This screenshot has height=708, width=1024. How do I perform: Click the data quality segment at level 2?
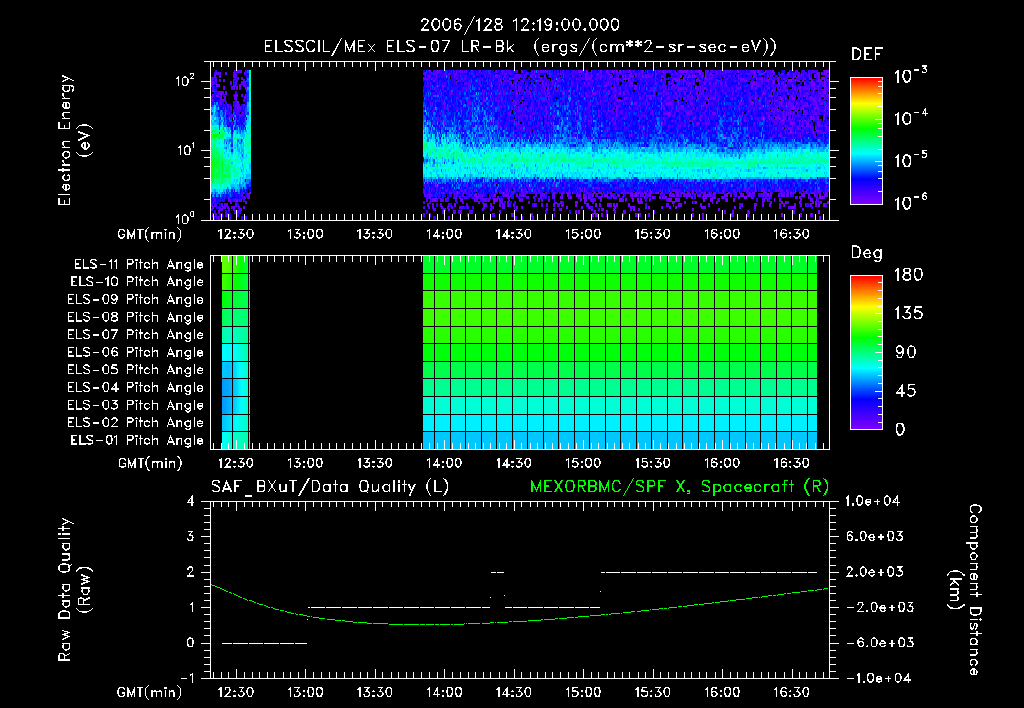pos(709,572)
